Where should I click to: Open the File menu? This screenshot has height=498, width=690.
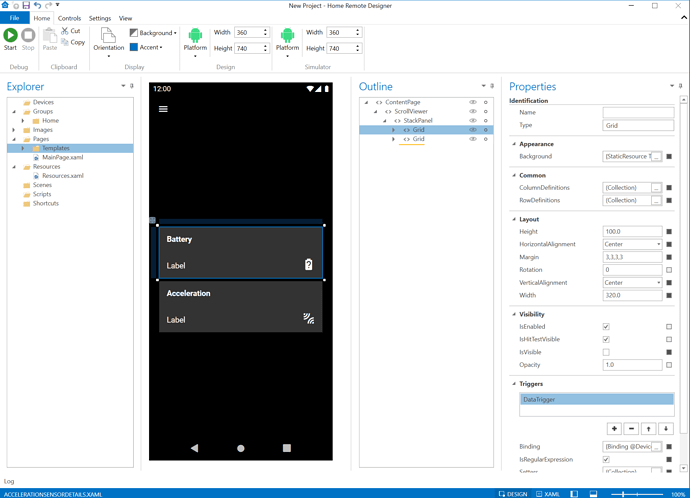(x=15, y=18)
